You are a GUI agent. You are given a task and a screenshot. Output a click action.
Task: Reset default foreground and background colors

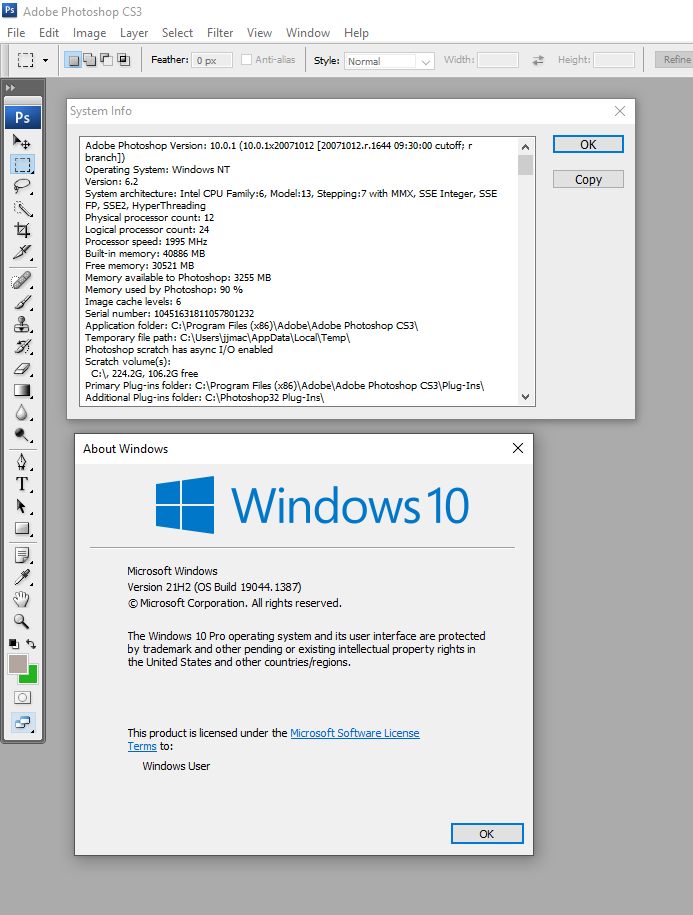pyautogui.click(x=14, y=644)
